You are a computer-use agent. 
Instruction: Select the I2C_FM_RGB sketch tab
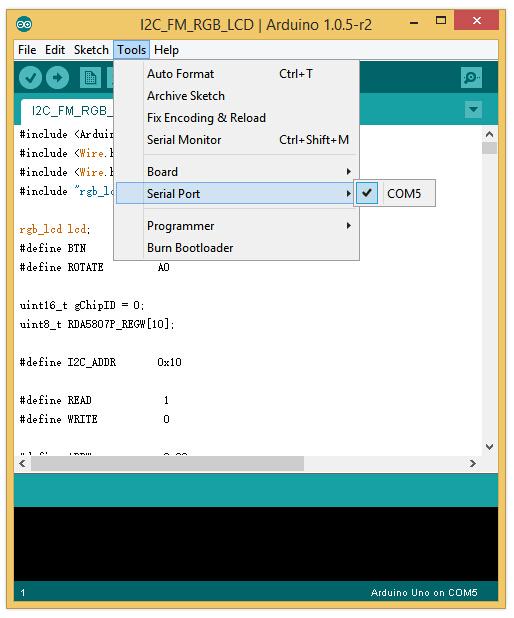67,112
